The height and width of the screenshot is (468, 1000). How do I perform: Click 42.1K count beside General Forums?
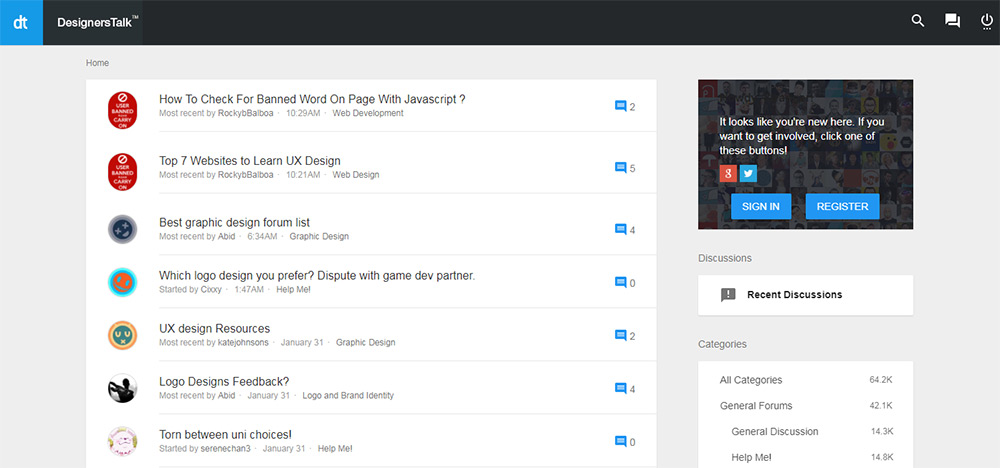(881, 406)
